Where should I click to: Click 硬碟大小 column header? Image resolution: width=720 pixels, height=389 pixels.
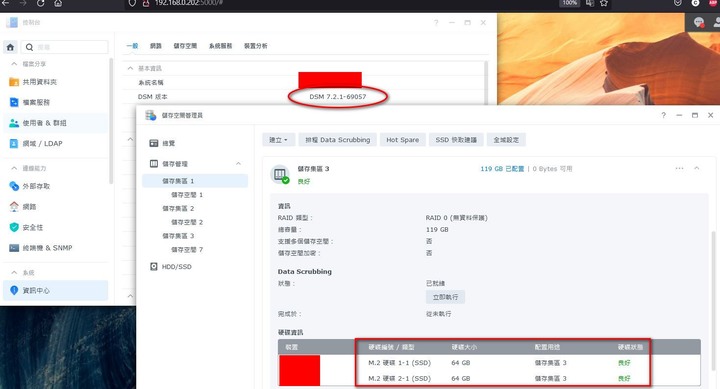pos(464,347)
